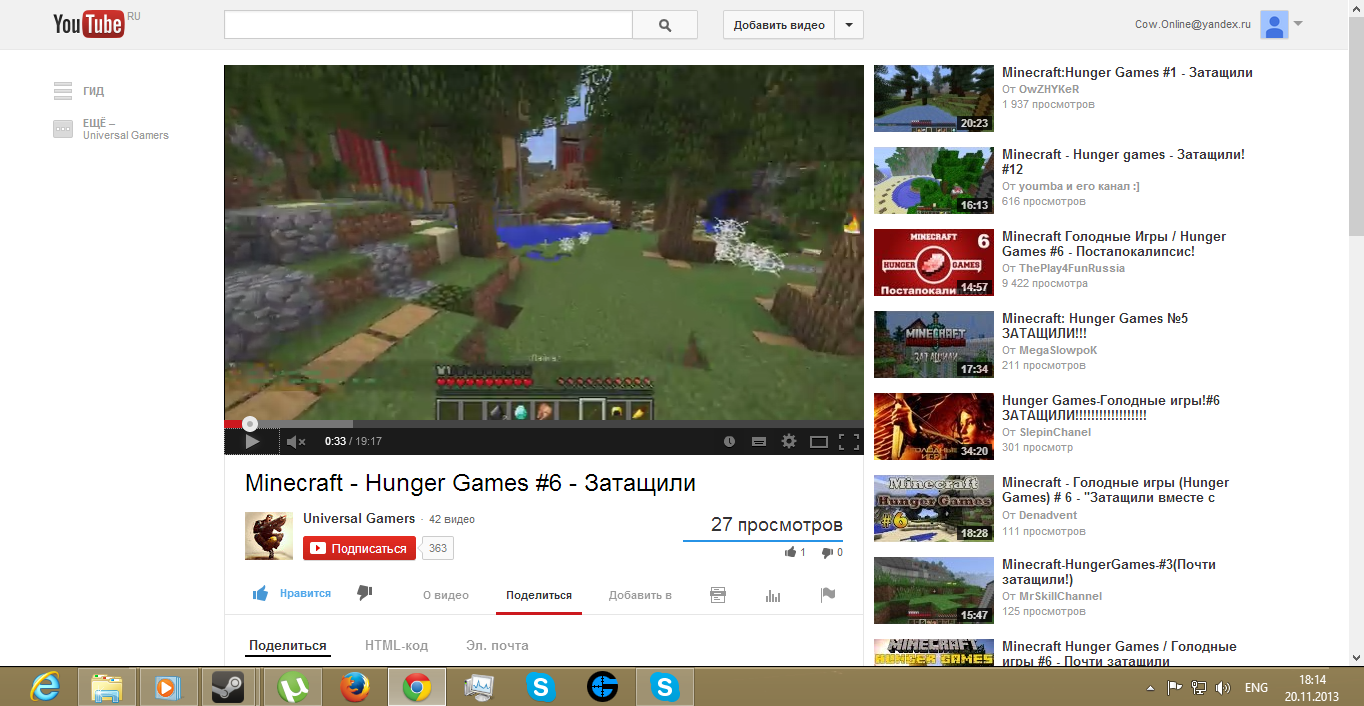Open Steam from the taskbar

pyautogui.click(x=228, y=687)
